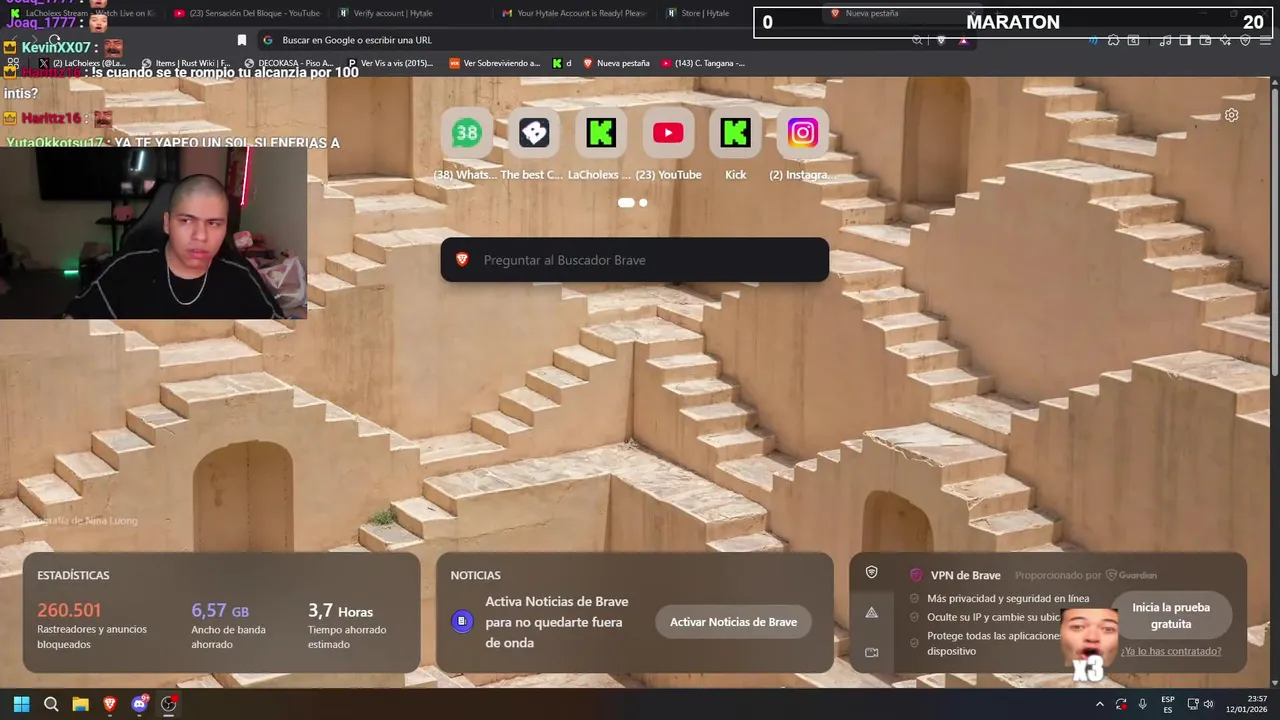Switch to 'Verify account | Hytale' tab
Image resolution: width=1280 pixels, height=720 pixels.
click(410, 13)
